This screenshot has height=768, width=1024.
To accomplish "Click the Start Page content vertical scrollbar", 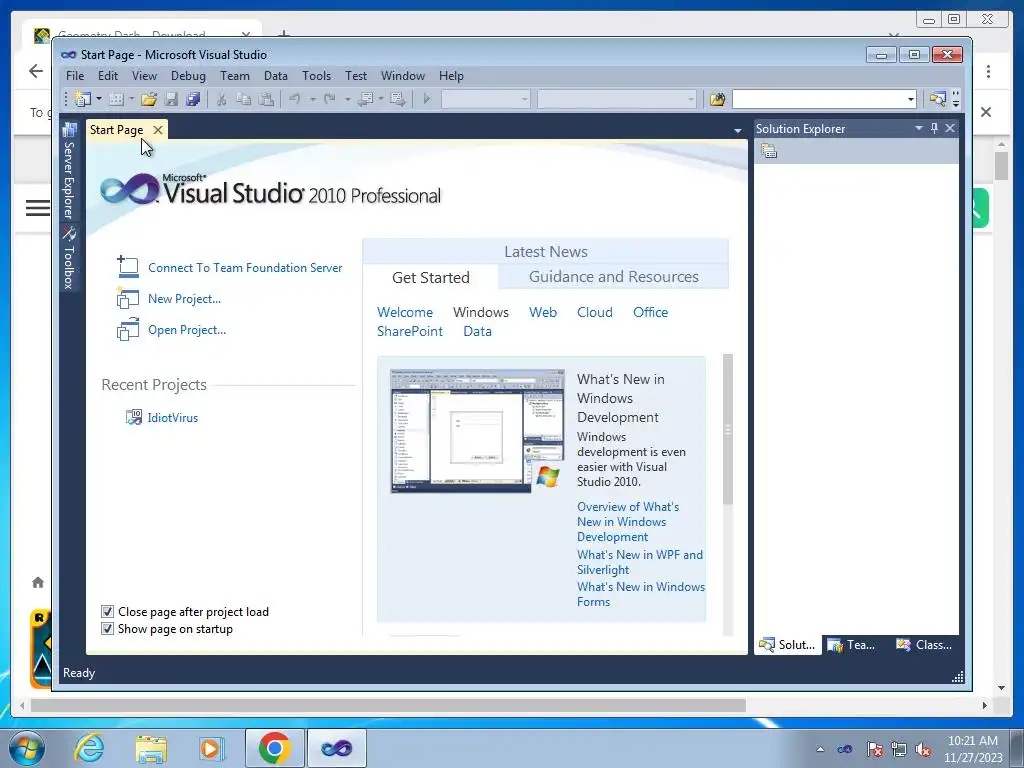I will pyautogui.click(x=728, y=429).
